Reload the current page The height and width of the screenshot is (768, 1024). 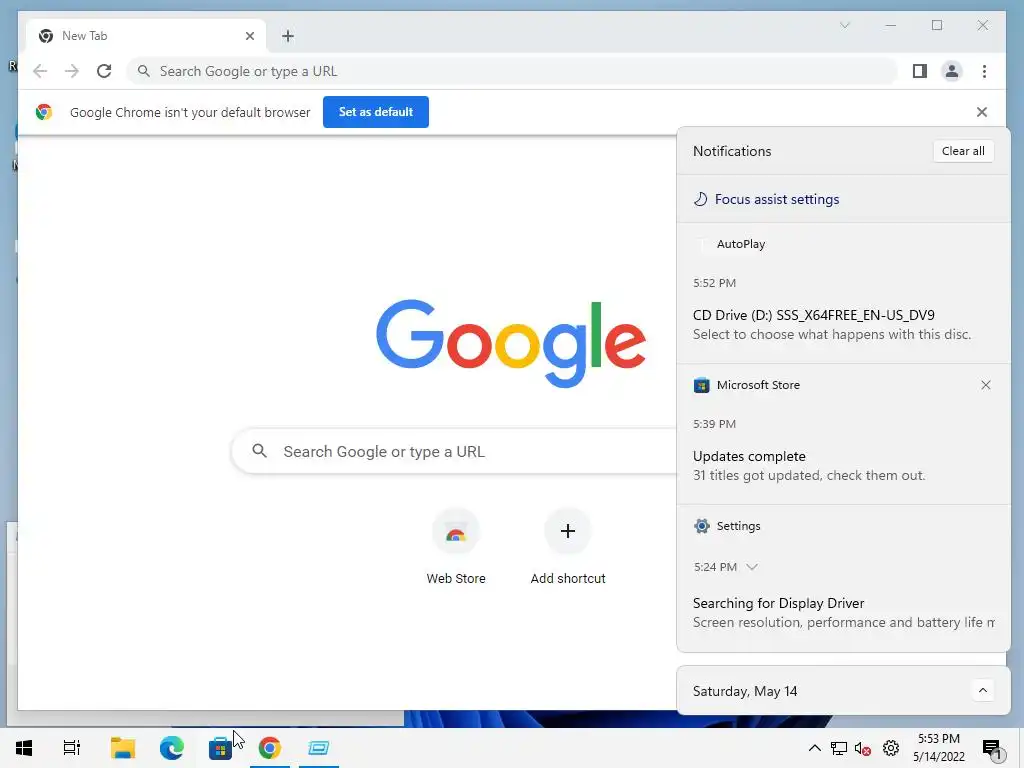coord(104,71)
